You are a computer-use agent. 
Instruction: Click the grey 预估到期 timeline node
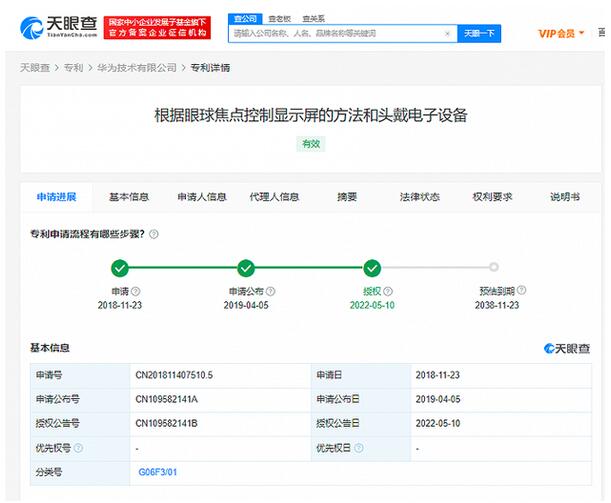click(494, 267)
